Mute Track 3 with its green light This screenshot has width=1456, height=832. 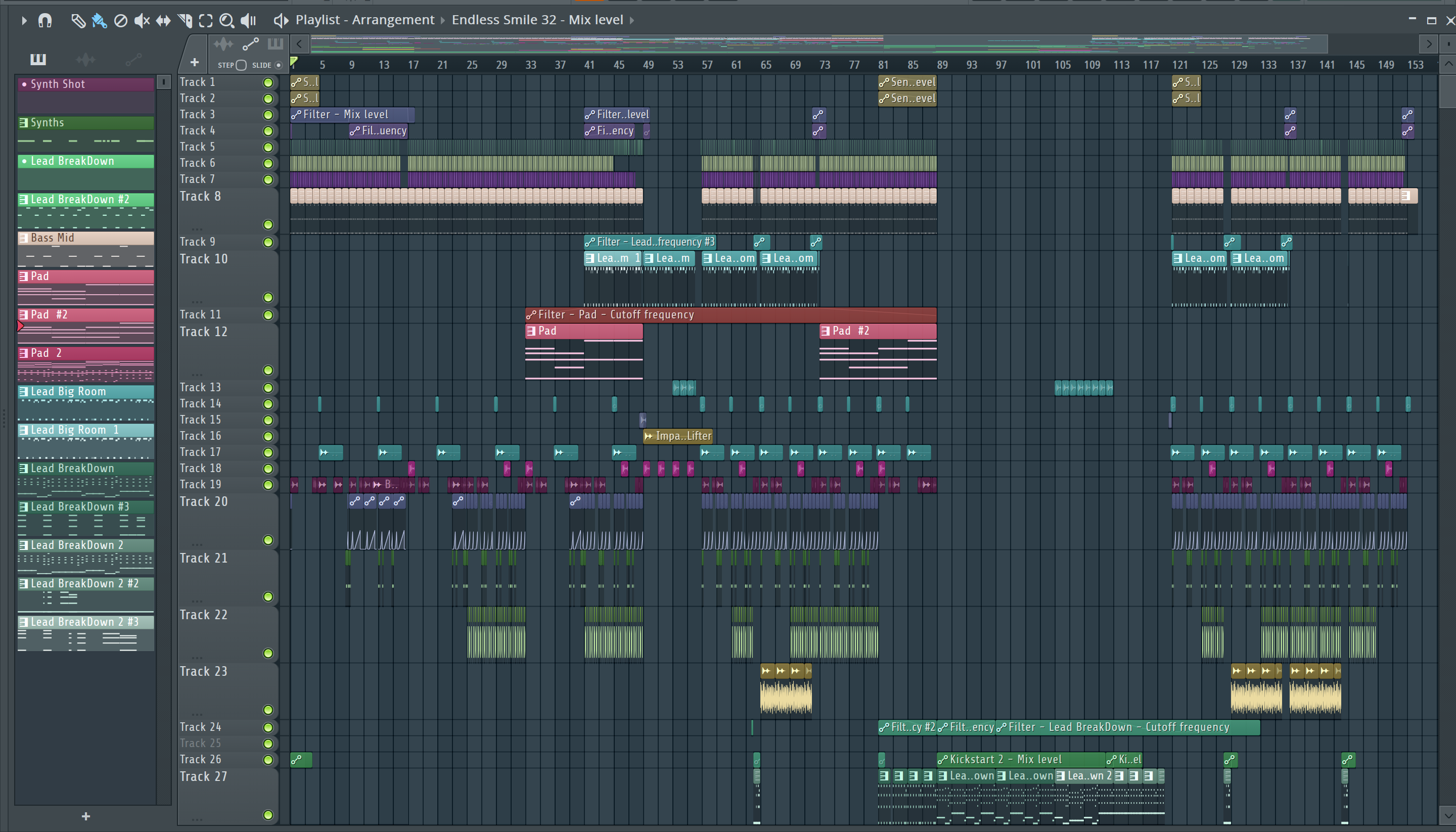coord(267,115)
